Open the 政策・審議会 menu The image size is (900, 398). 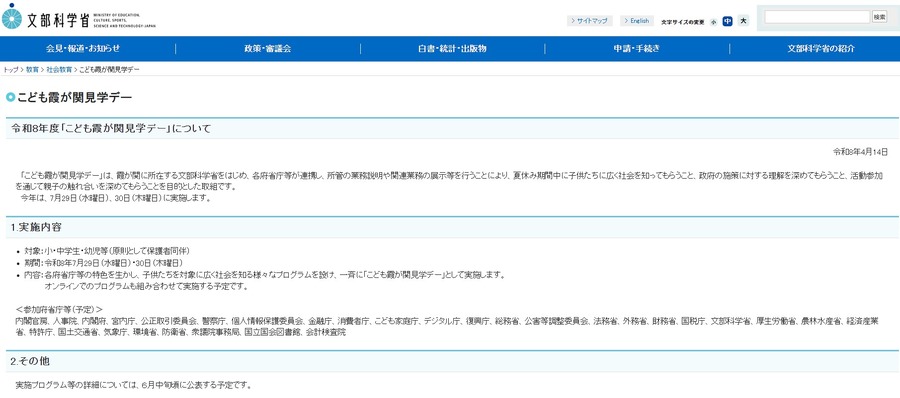pyautogui.click(x=267, y=49)
